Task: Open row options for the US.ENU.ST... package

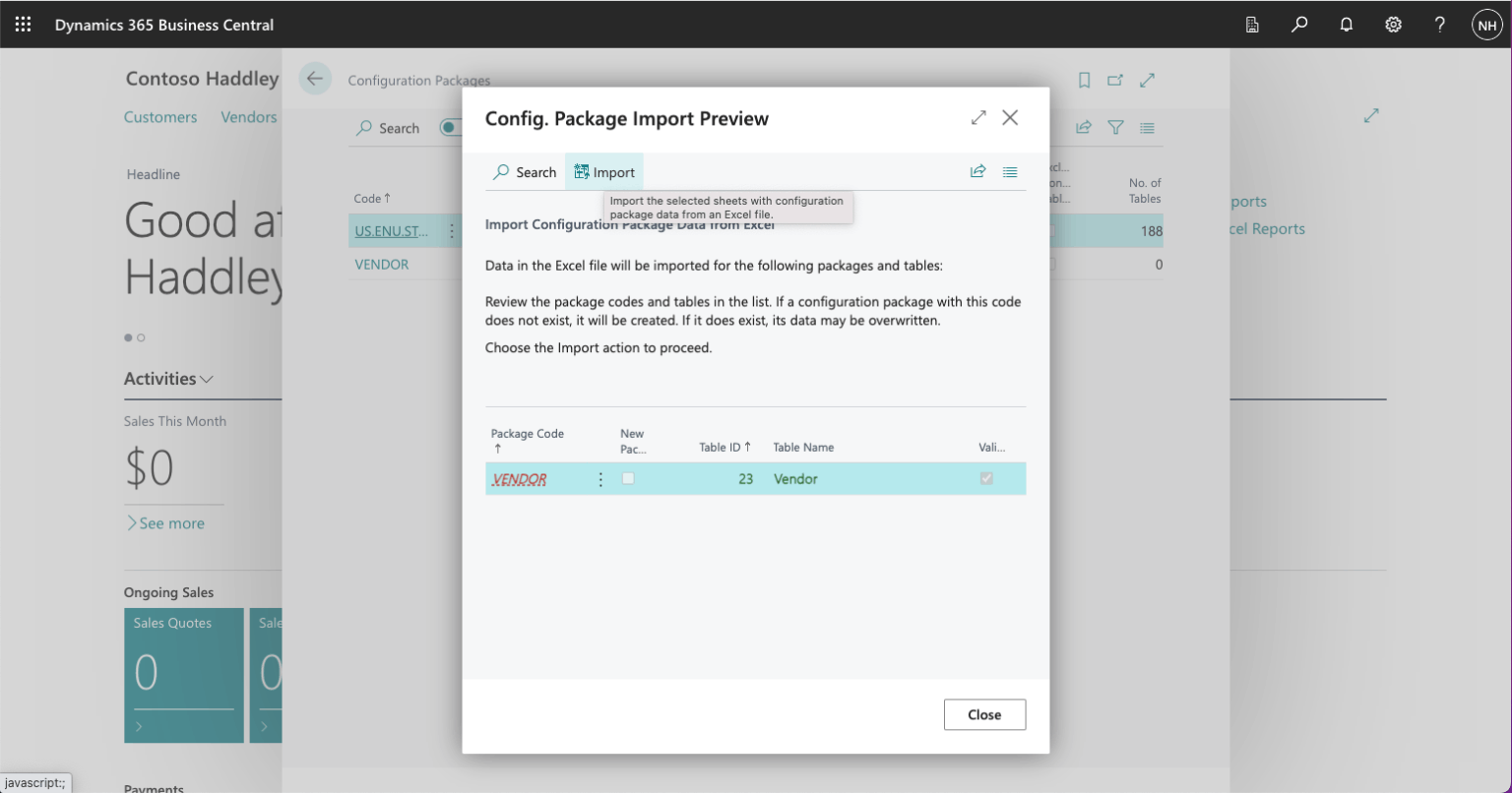Action: pyautogui.click(x=452, y=231)
